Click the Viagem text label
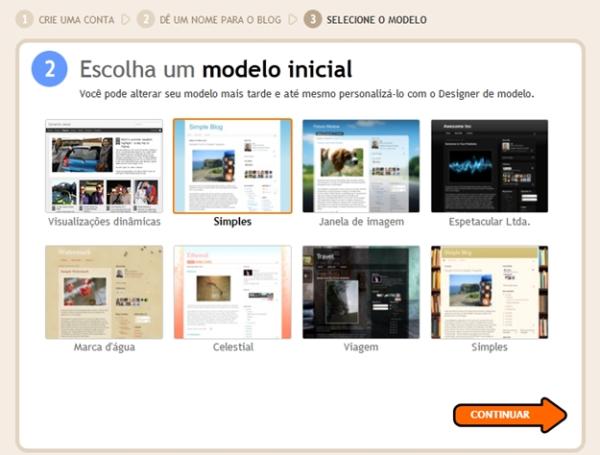The width and height of the screenshot is (600, 455). 361,347
